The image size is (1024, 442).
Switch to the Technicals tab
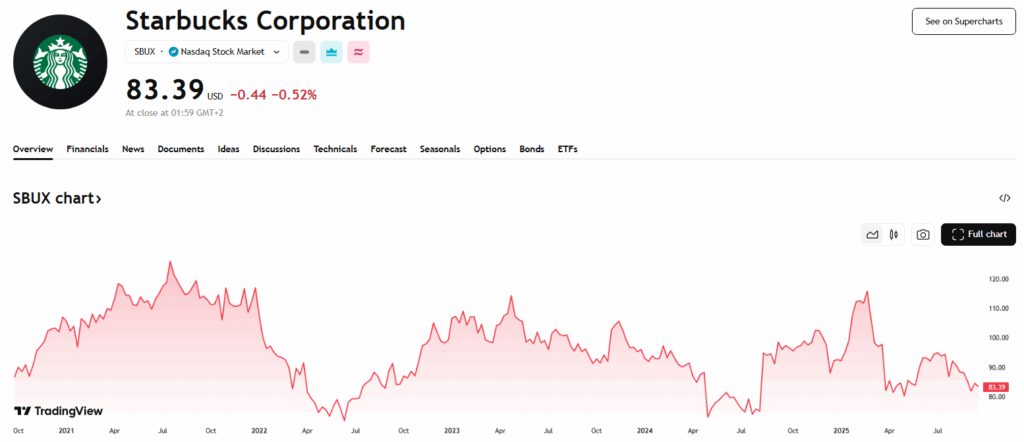click(x=335, y=149)
